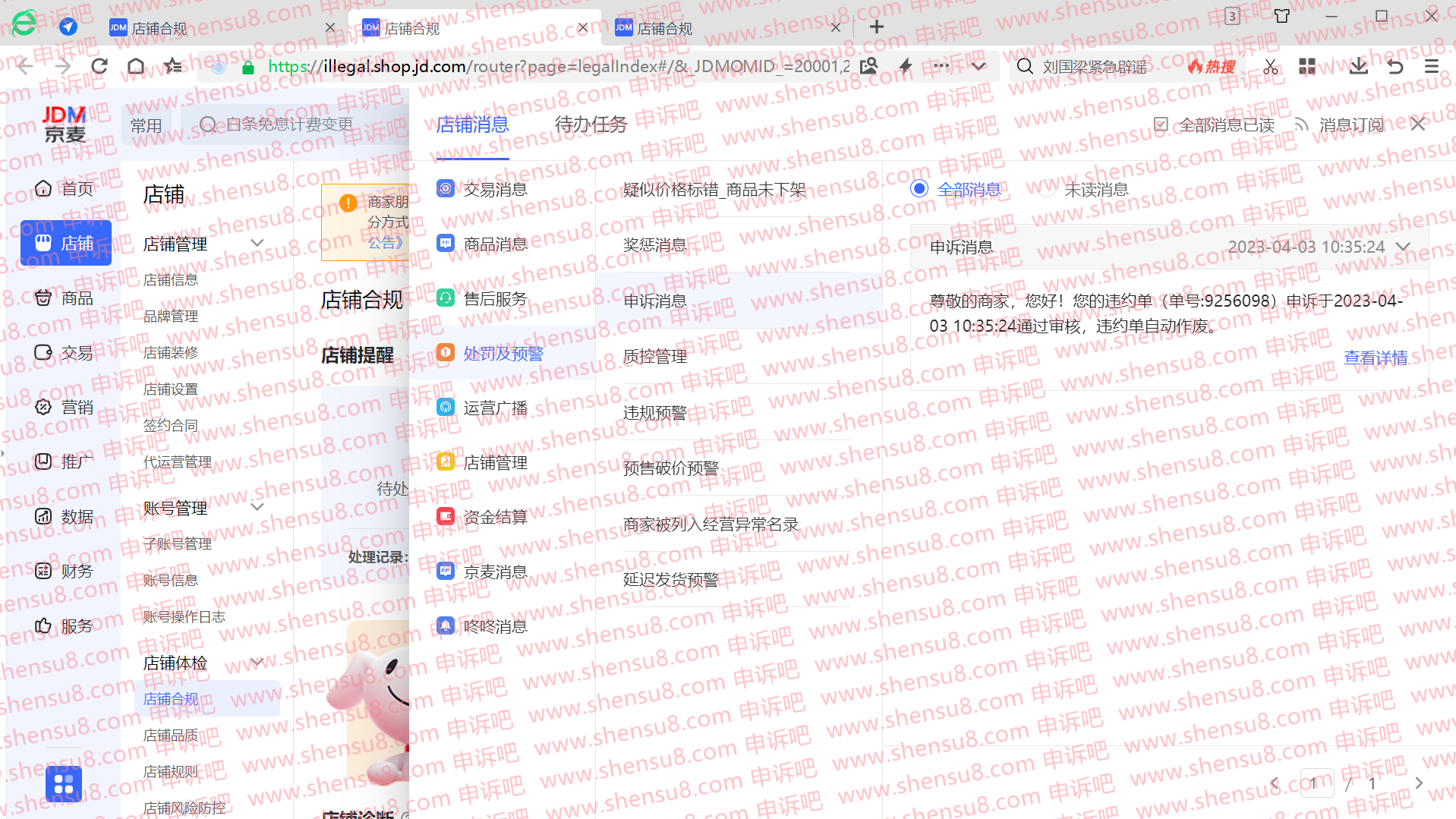The width and height of the screenshot is (1456, 819).
Task: Select the 未读消息 radio button
Action: coord(1048,188)
